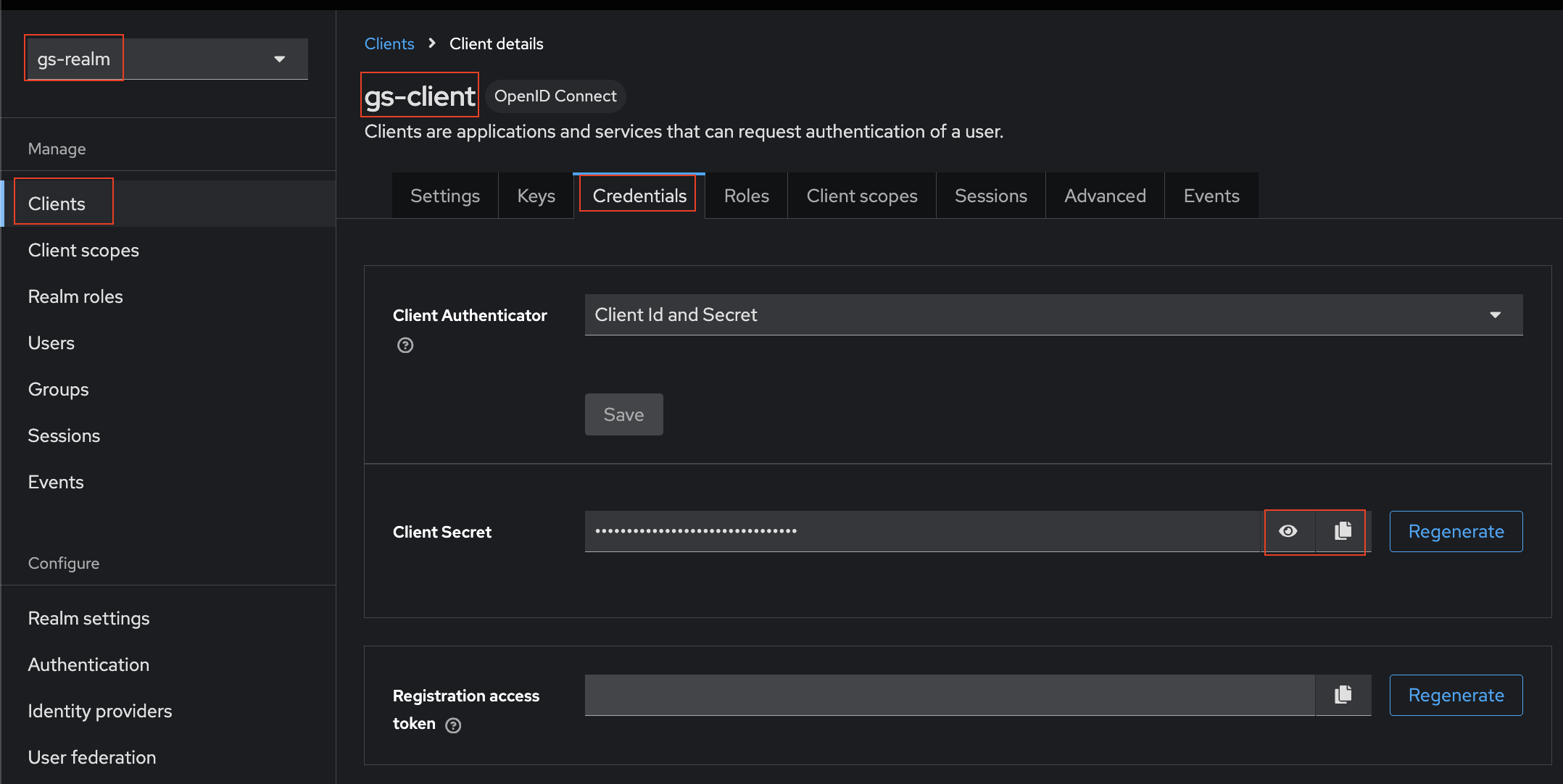Regenerate the Client Secret
The height and width of the screenshot is (784, 1563).
pos(1455,531)
